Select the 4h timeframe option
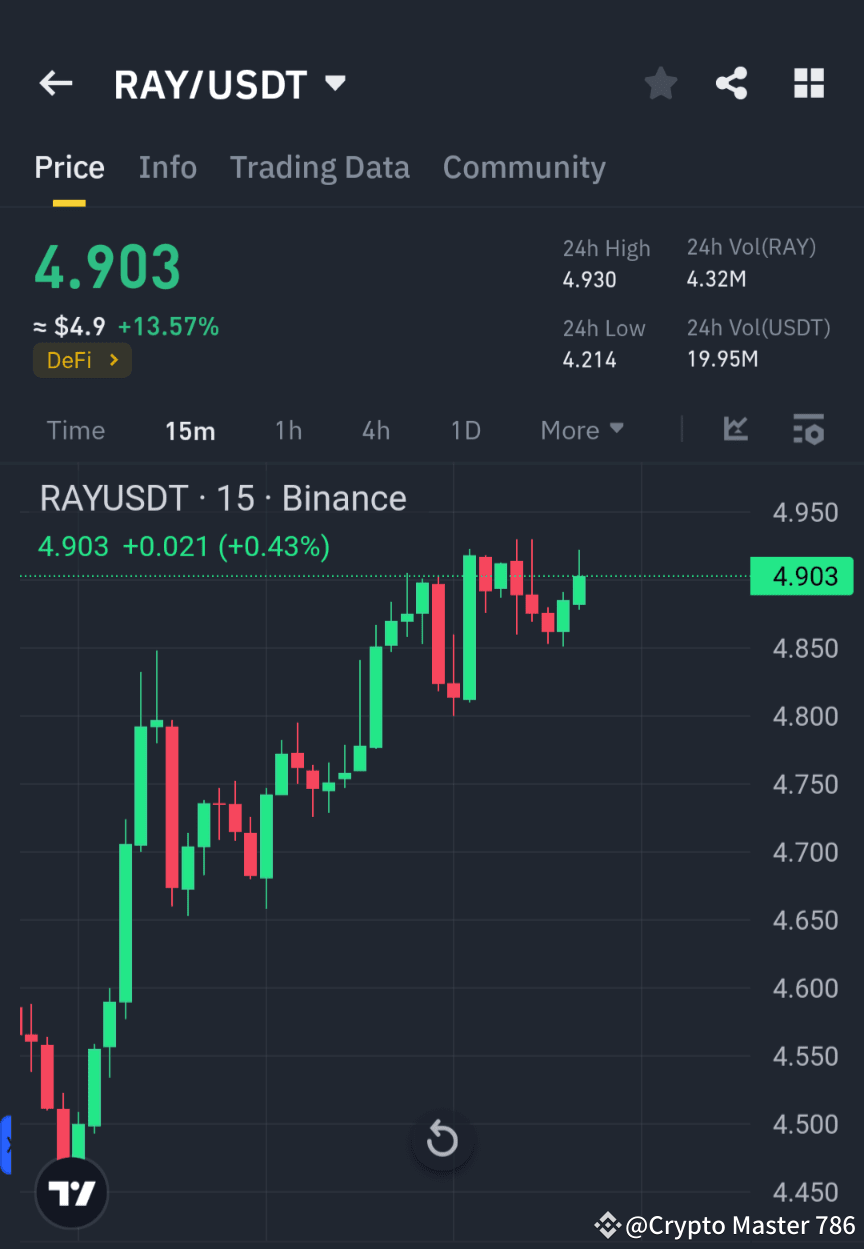Image resolution: width=864 pixels, height=1249 pixels. point(375,430)
